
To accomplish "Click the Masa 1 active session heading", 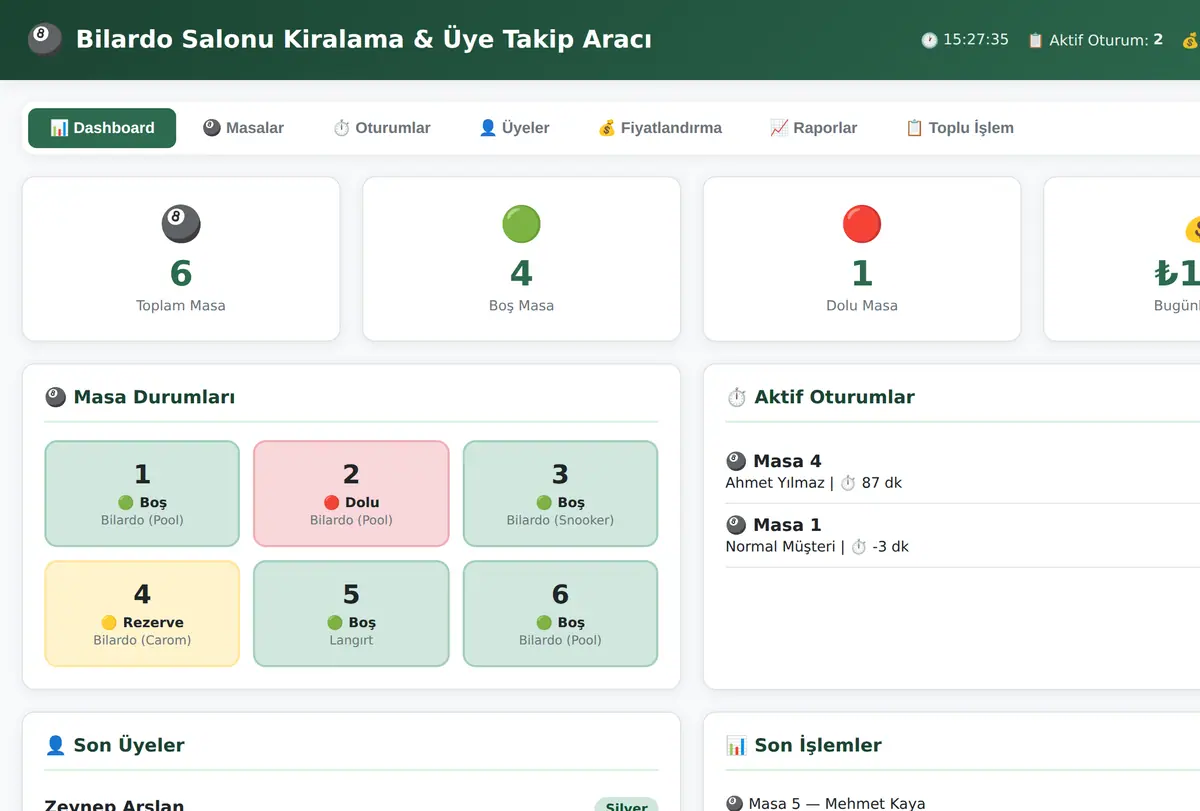I will [773, 525].
